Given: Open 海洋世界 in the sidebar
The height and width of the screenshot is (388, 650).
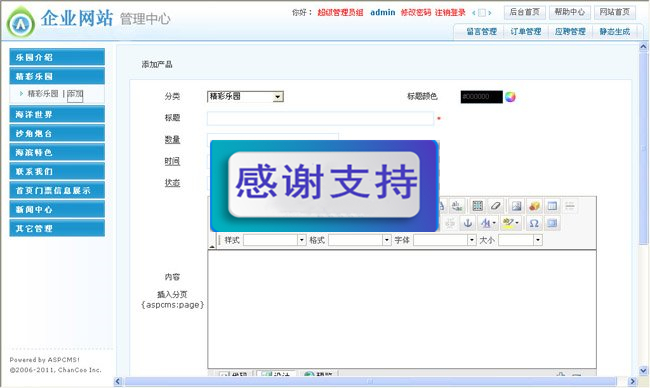Looking at the screenshot, I should point(57,114).
